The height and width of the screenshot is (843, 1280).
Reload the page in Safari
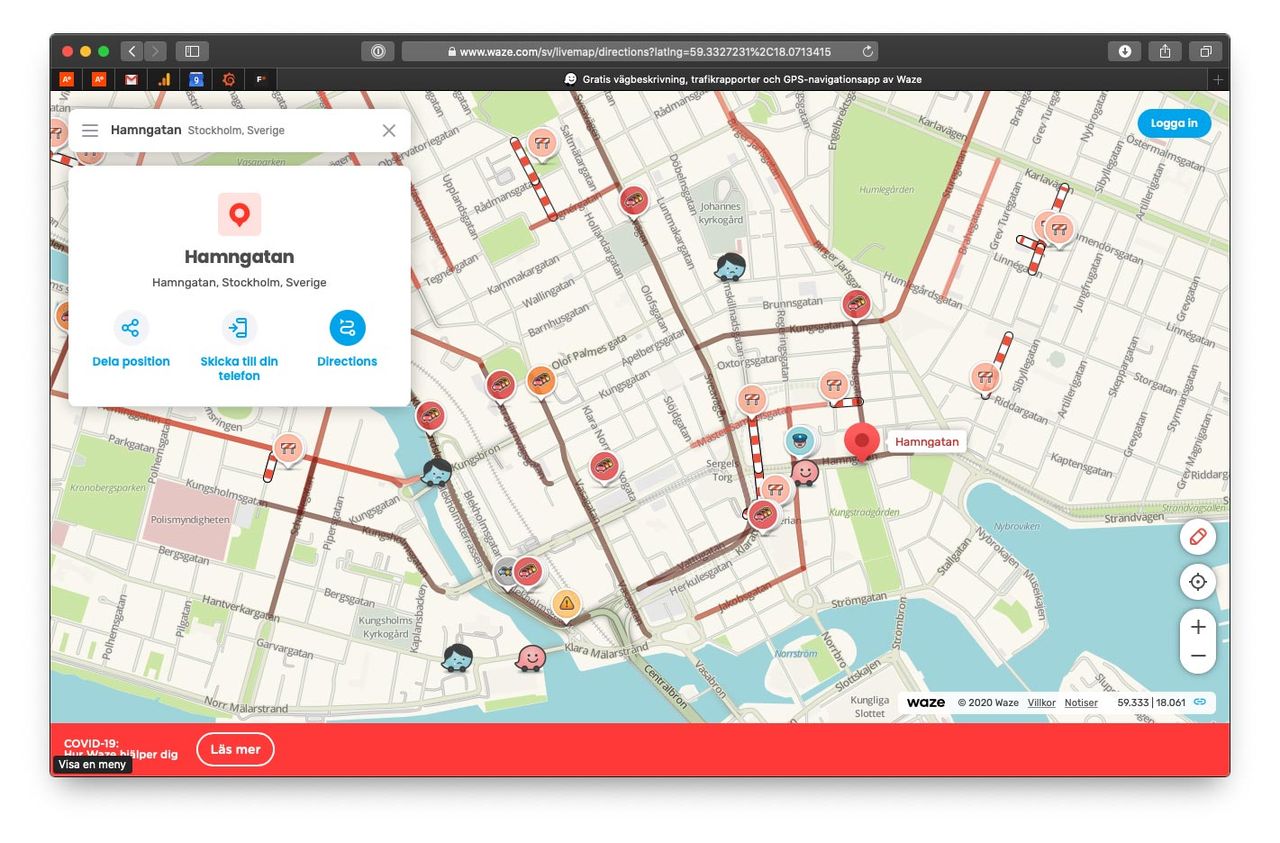click(867, 51)
